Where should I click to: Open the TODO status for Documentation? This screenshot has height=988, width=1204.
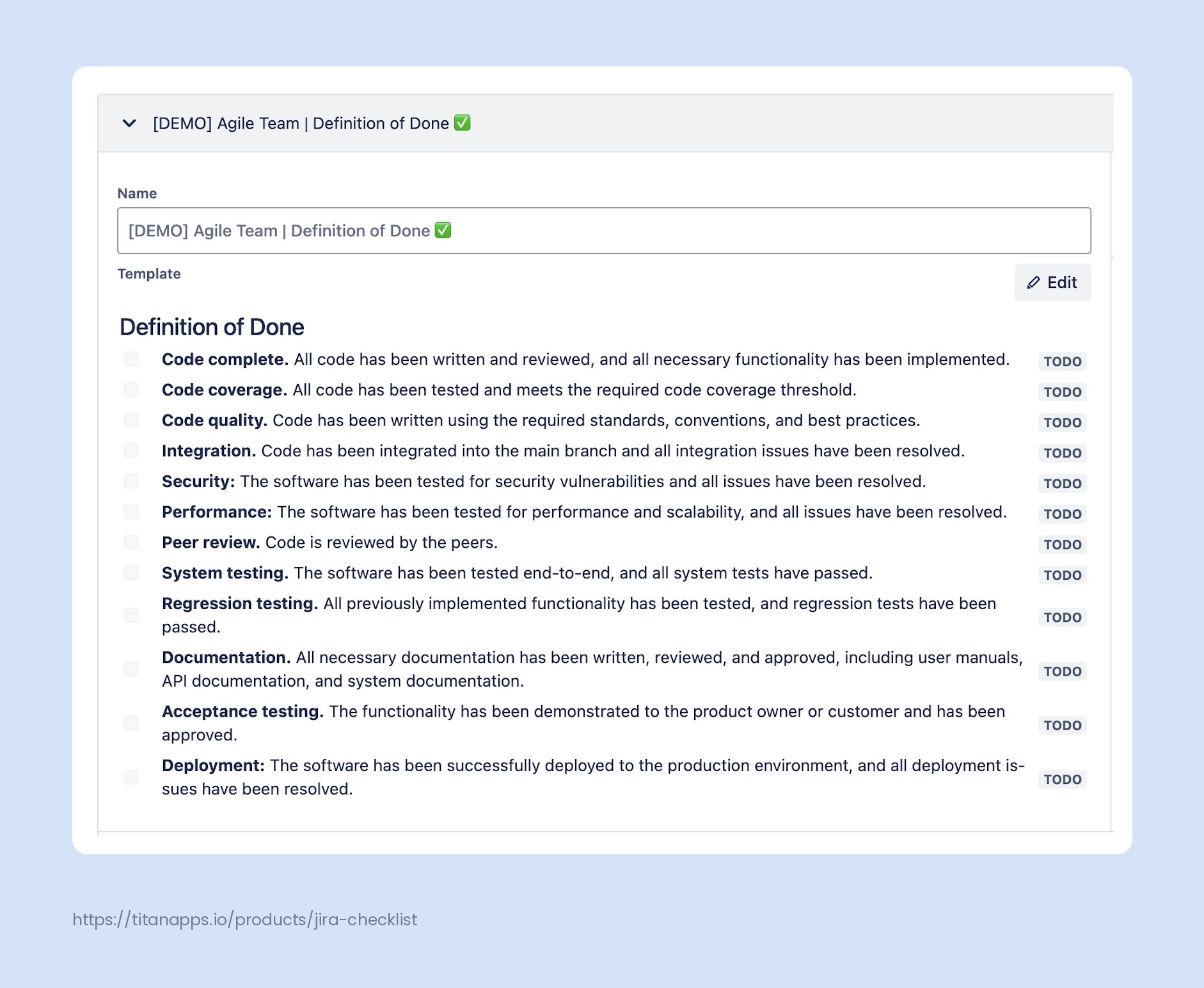1063,671
